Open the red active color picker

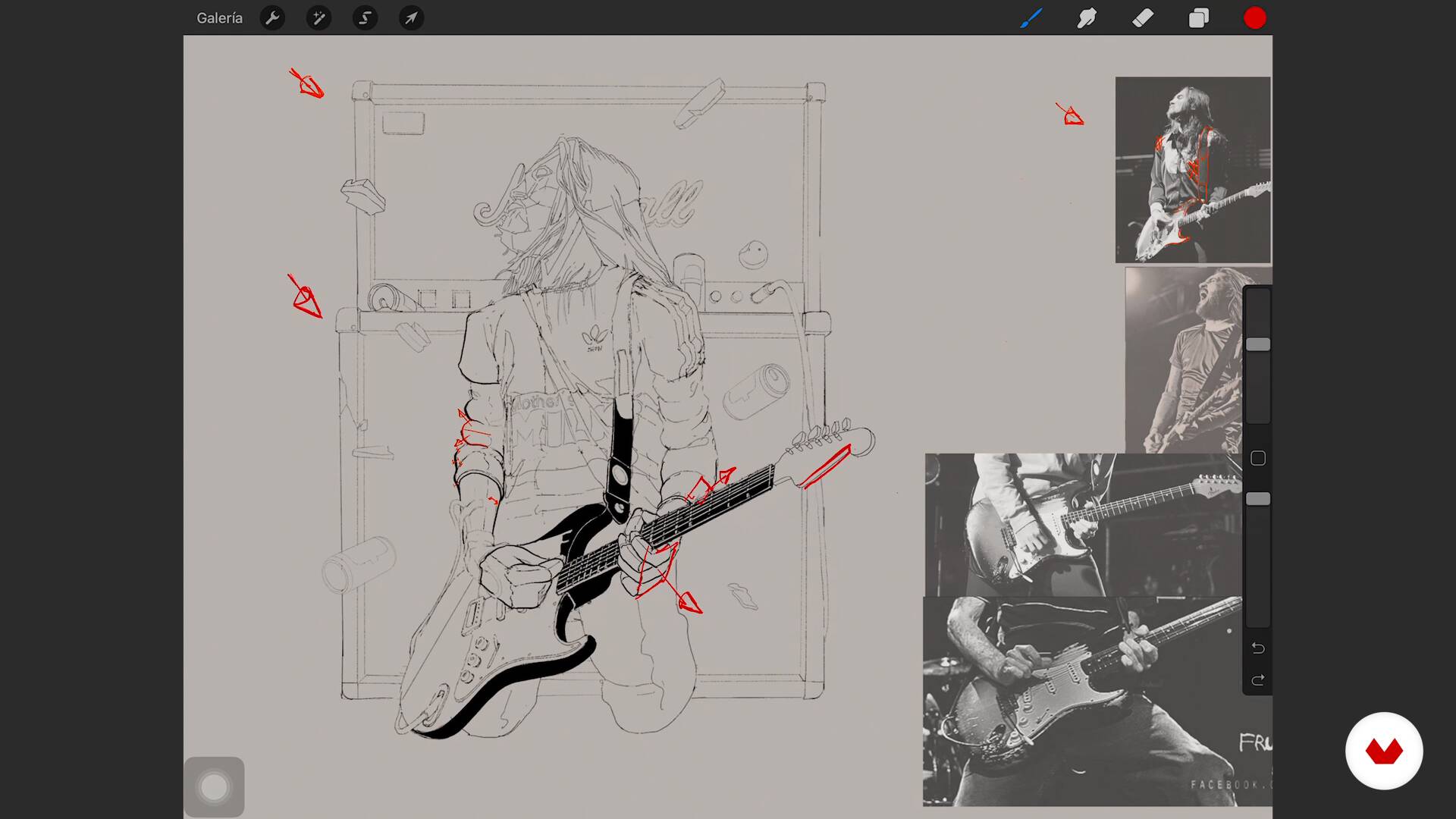[x=1254, y=17]
